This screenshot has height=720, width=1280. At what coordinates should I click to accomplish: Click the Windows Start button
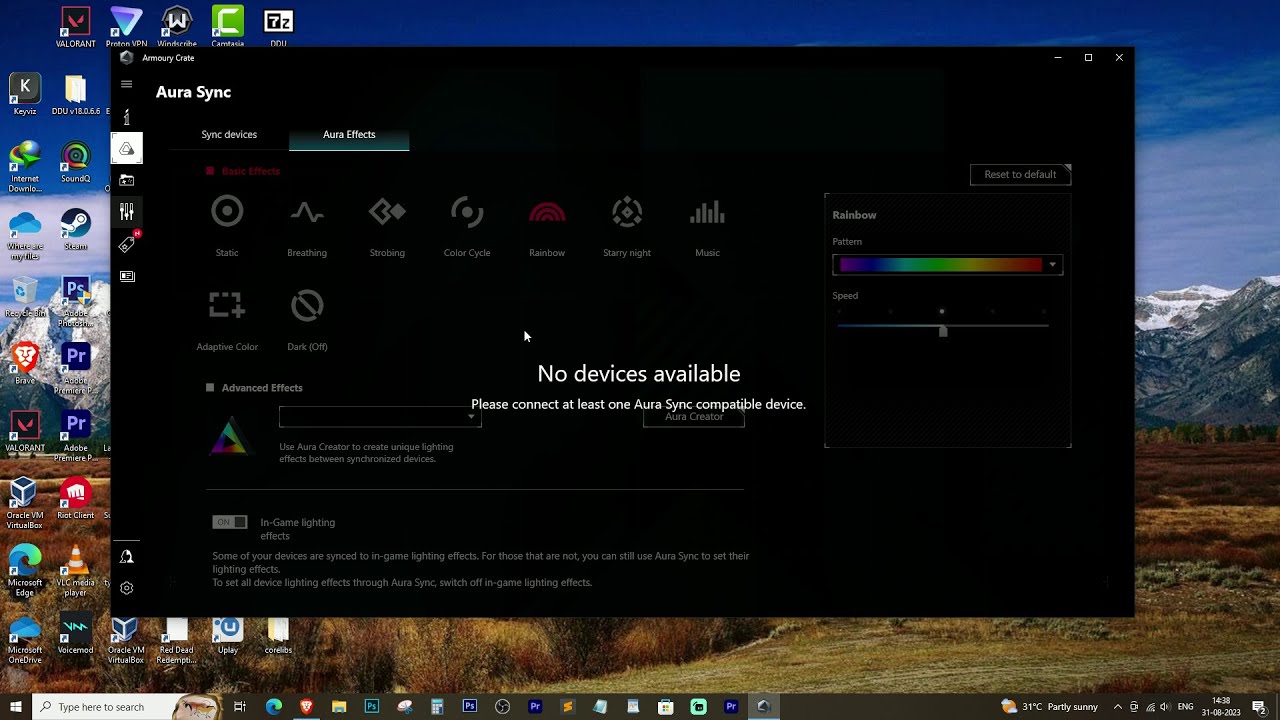15,707
